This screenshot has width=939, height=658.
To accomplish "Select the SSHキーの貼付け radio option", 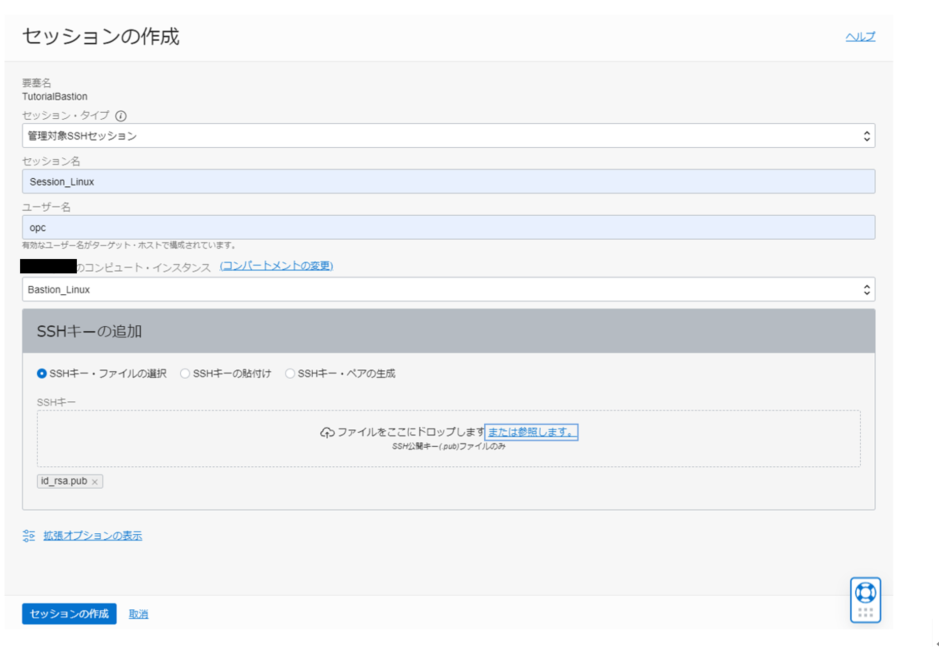I will click(x=185, y=374).
